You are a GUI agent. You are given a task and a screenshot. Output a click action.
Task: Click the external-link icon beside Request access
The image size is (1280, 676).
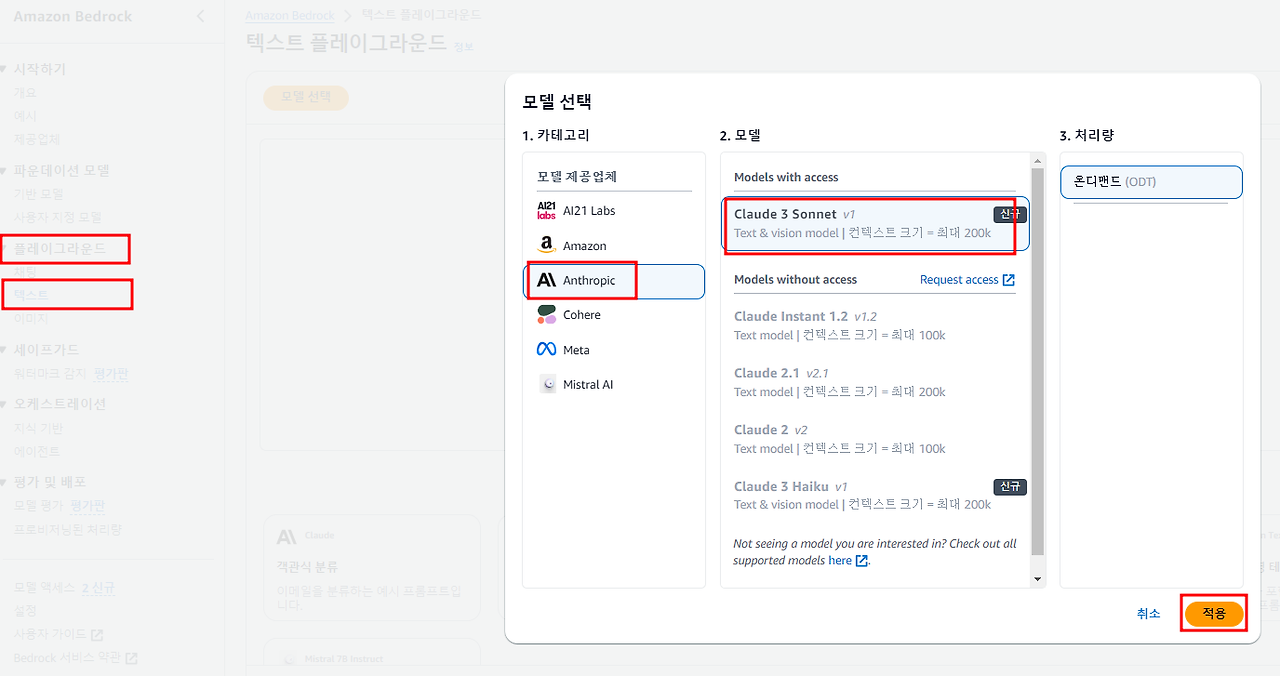click(x=1009, y=280)
